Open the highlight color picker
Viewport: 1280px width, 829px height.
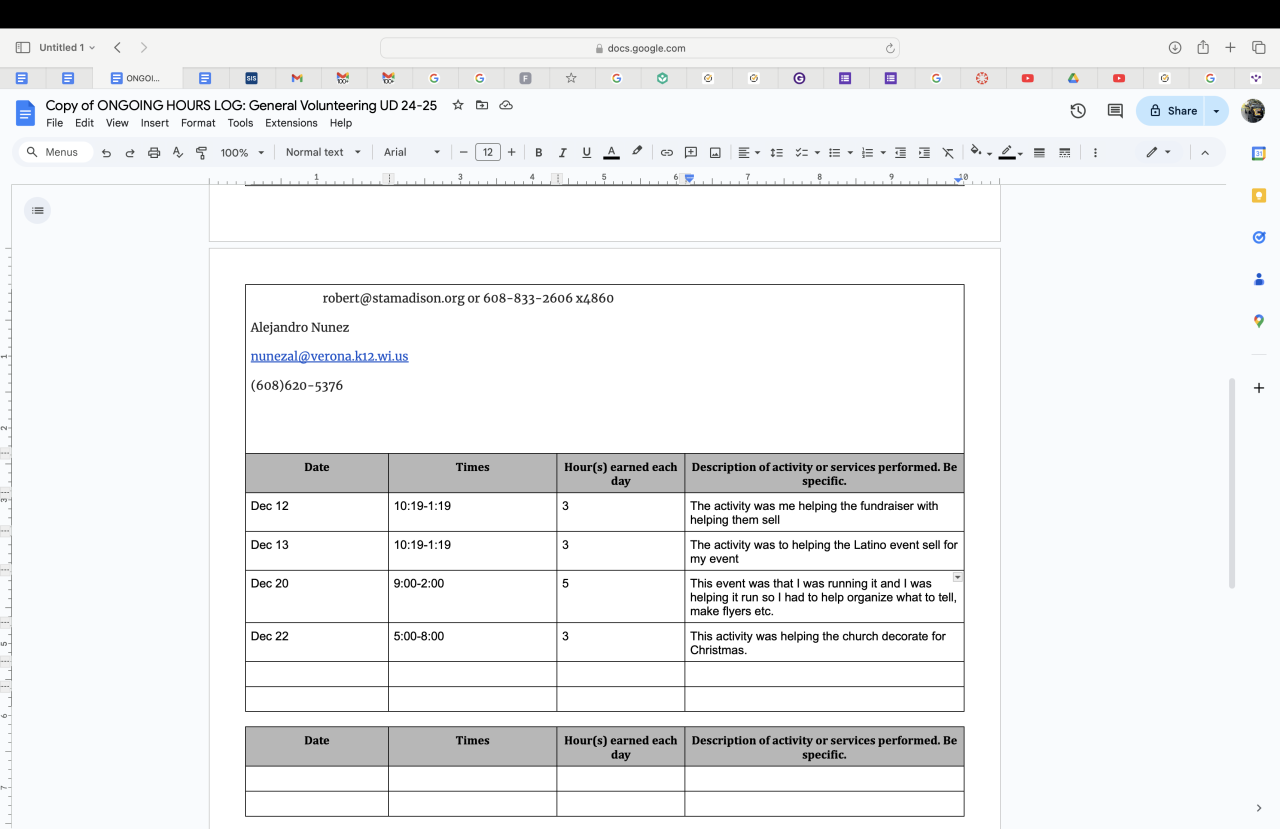tap(637, 153)
